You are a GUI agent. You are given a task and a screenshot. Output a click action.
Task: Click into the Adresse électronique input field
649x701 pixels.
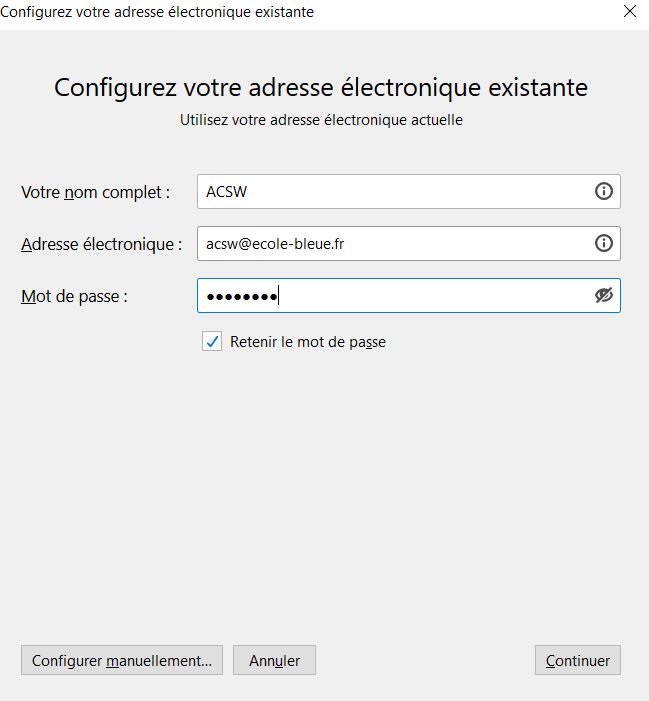tap(409, 243)
